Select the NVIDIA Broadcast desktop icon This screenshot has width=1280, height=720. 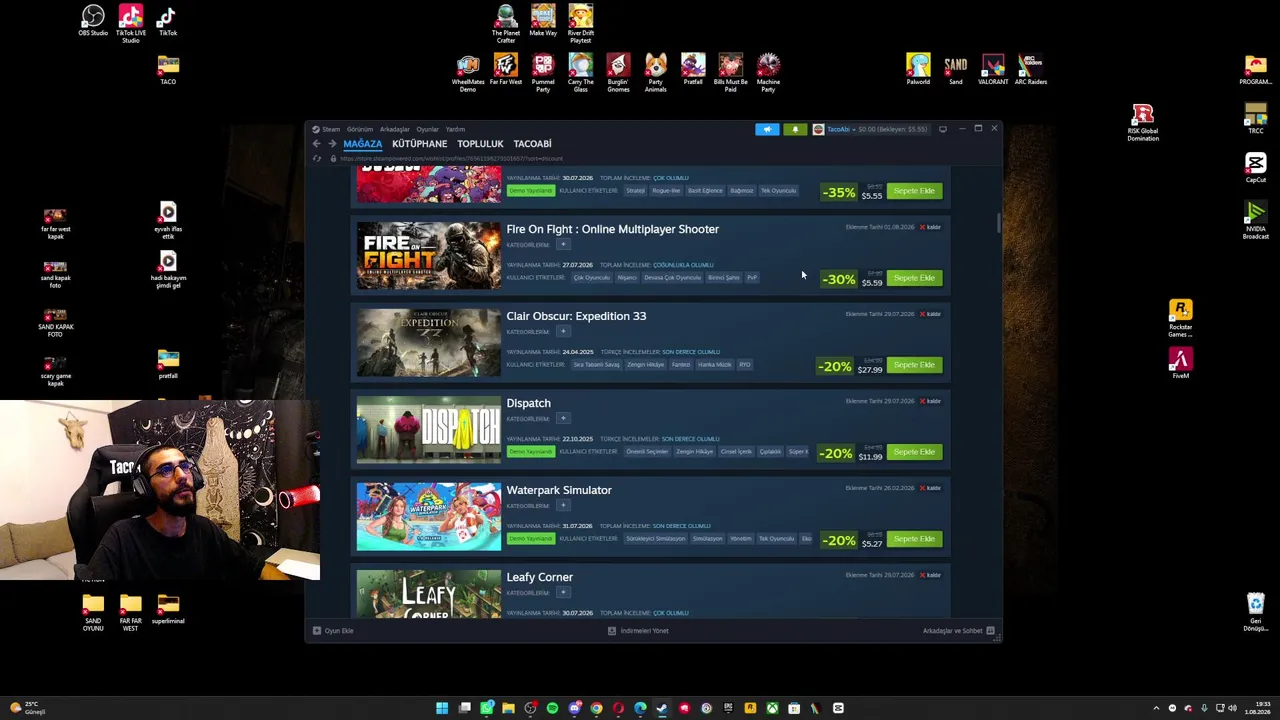pyautogui.click(x=1256, y=219)
